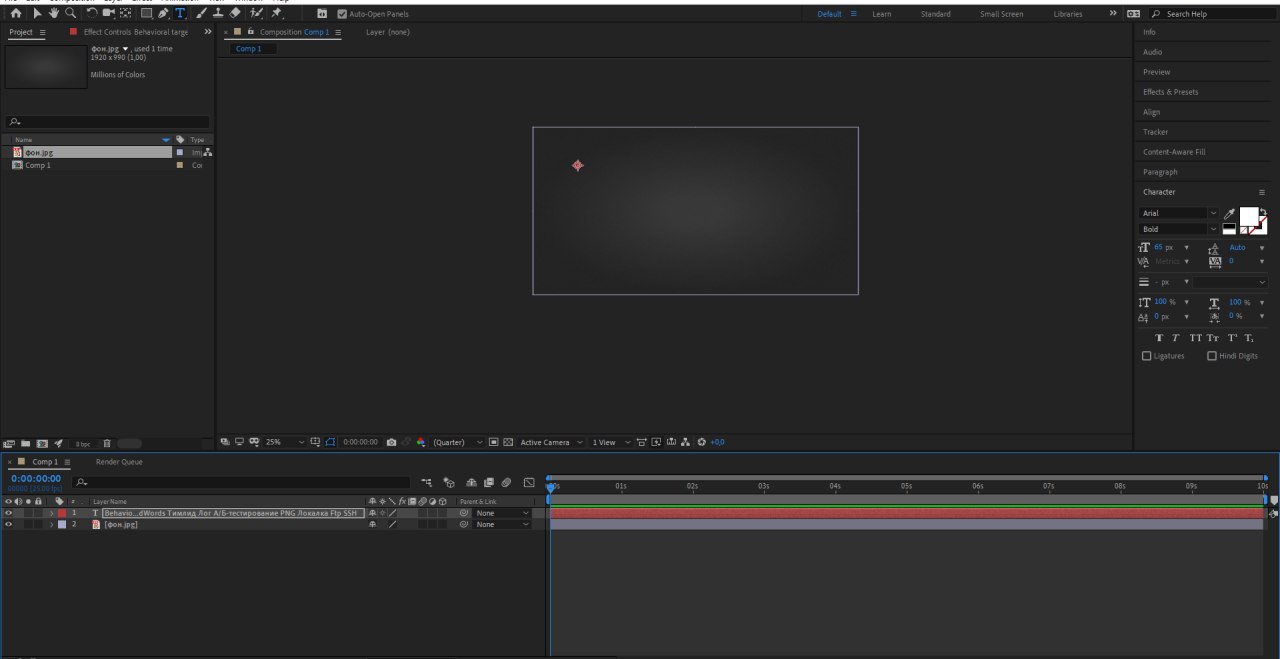
Task: Open the Arial font family dropdown
Action: pyautogui.click(x=1179, y=213)
